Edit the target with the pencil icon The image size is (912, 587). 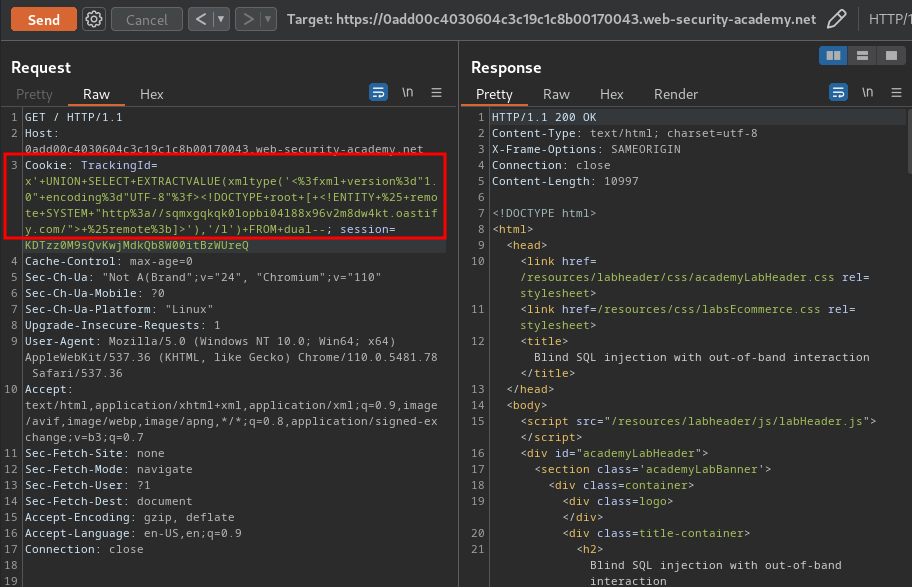click(836, 19)
